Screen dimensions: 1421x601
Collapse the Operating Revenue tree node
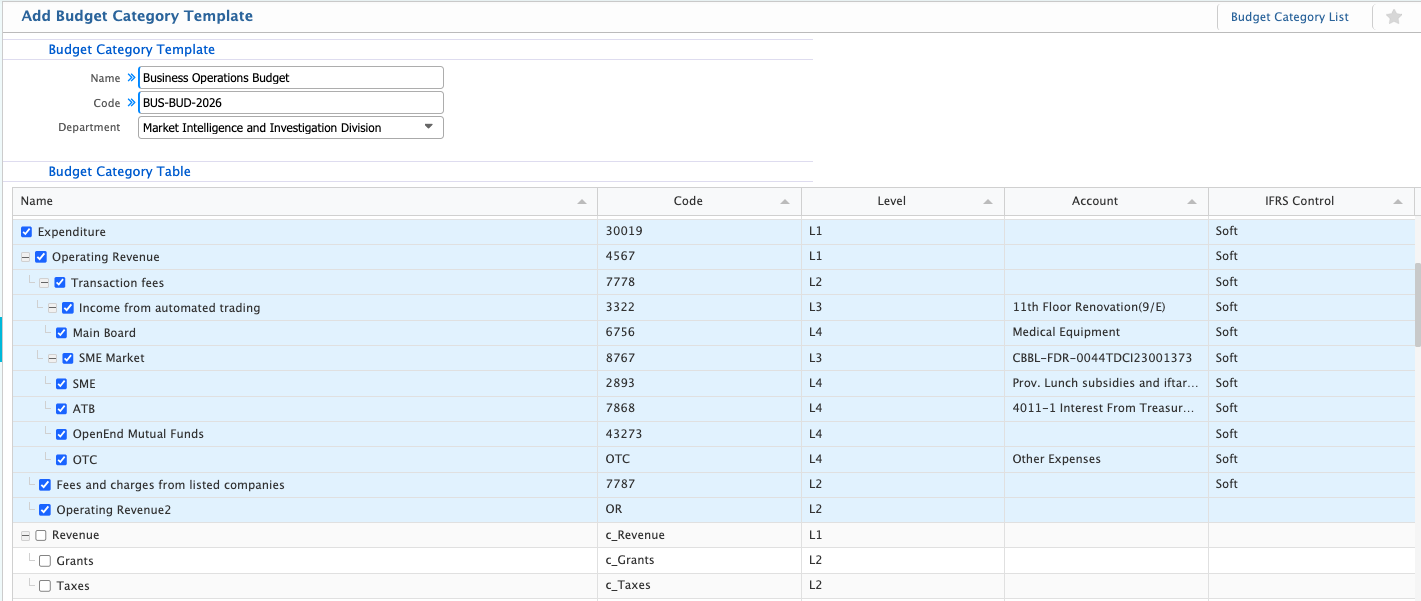click(x=26, y=257)
